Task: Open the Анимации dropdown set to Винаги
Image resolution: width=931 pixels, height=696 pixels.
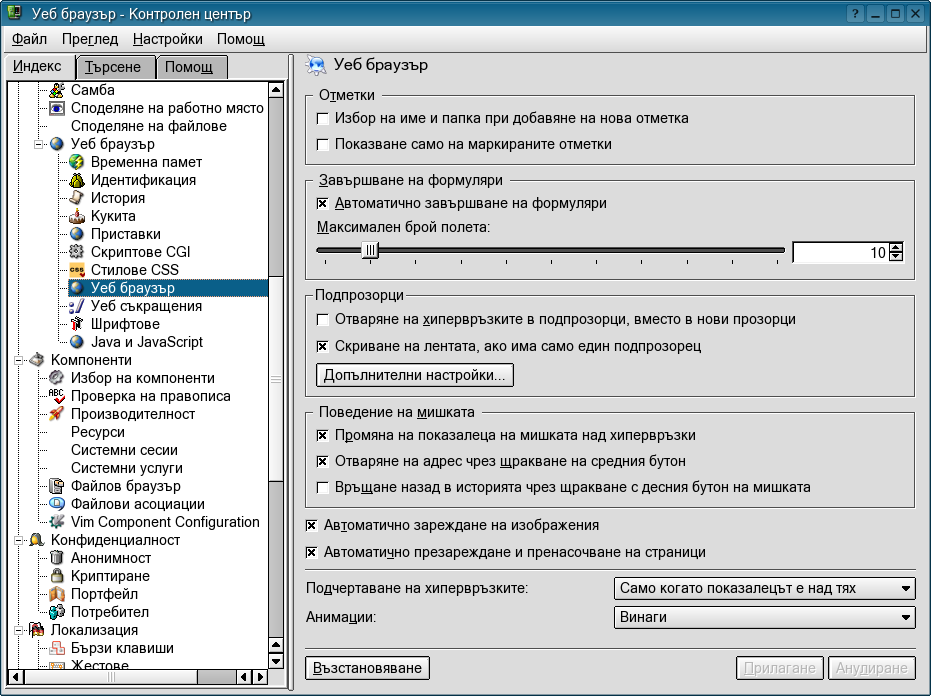Action: click(764, 617)
